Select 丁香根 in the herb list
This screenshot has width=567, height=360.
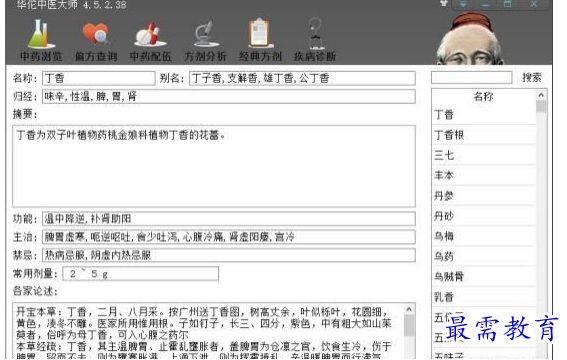[484, 135]
